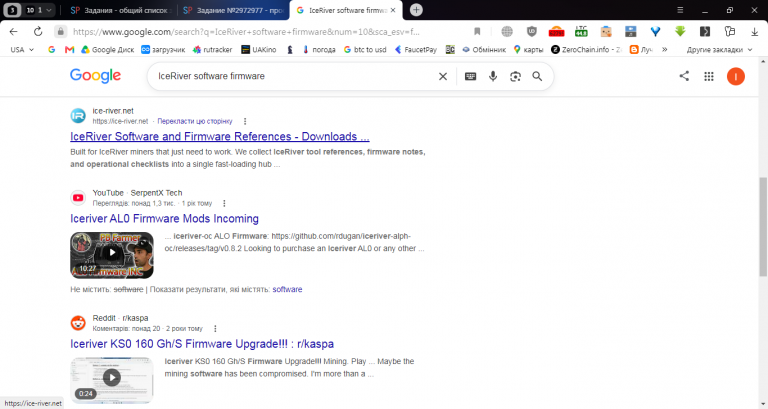Image resolution: width=768 pixels, height=409 pixels.
Task: Open the Обмінник bookmark
Action: point(484,49)
